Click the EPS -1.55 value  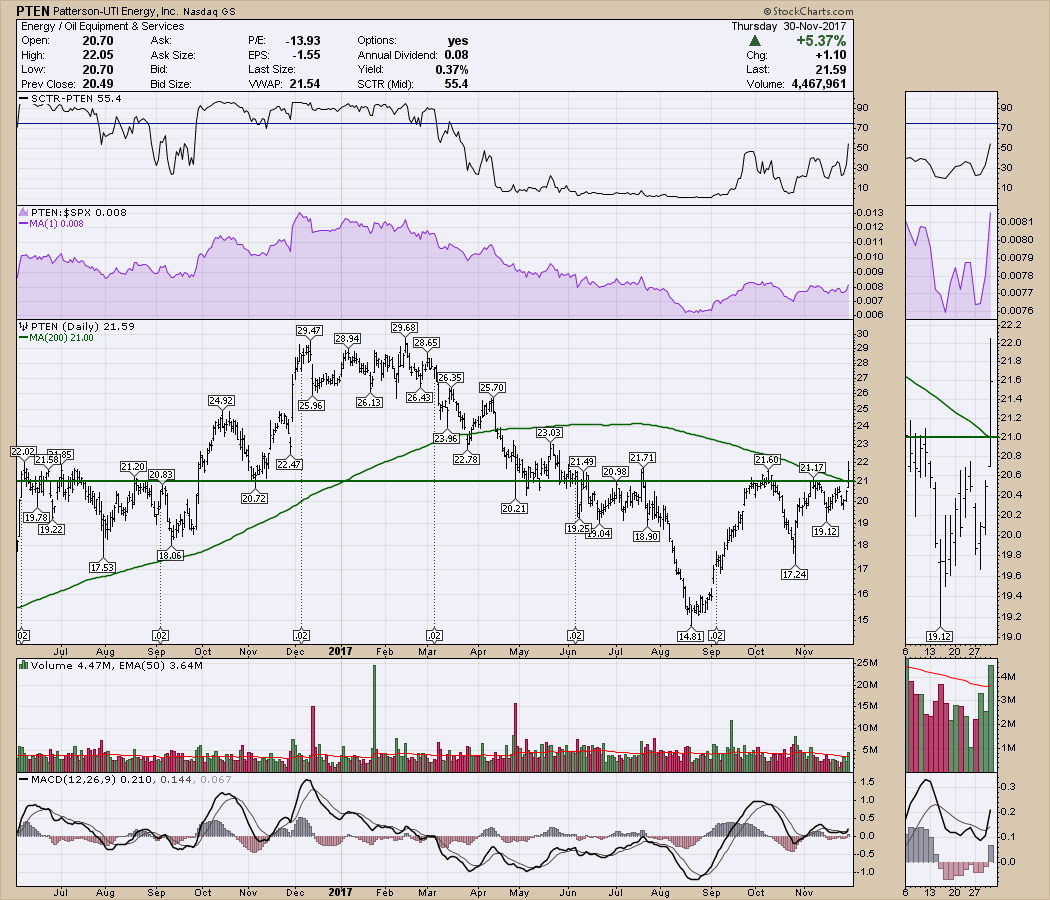(x=307, y=55)
